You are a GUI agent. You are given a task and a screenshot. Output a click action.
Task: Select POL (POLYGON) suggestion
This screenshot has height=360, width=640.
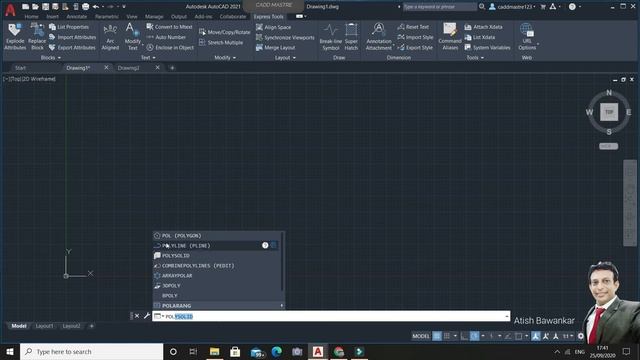coord(218,236)
